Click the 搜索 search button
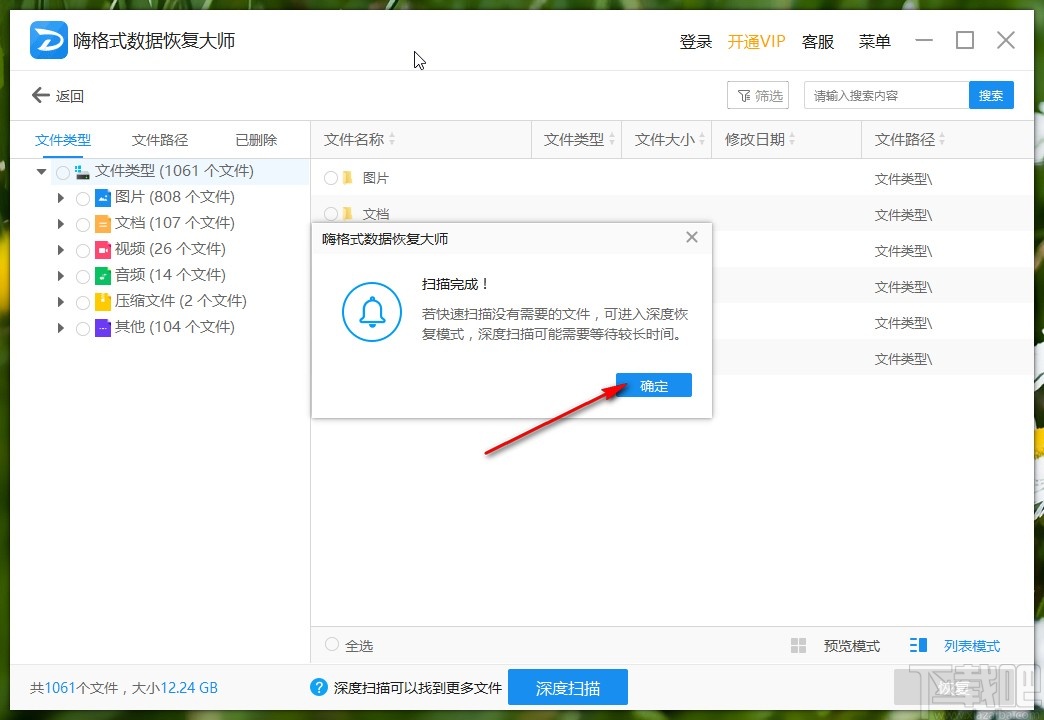 (991, 95)
